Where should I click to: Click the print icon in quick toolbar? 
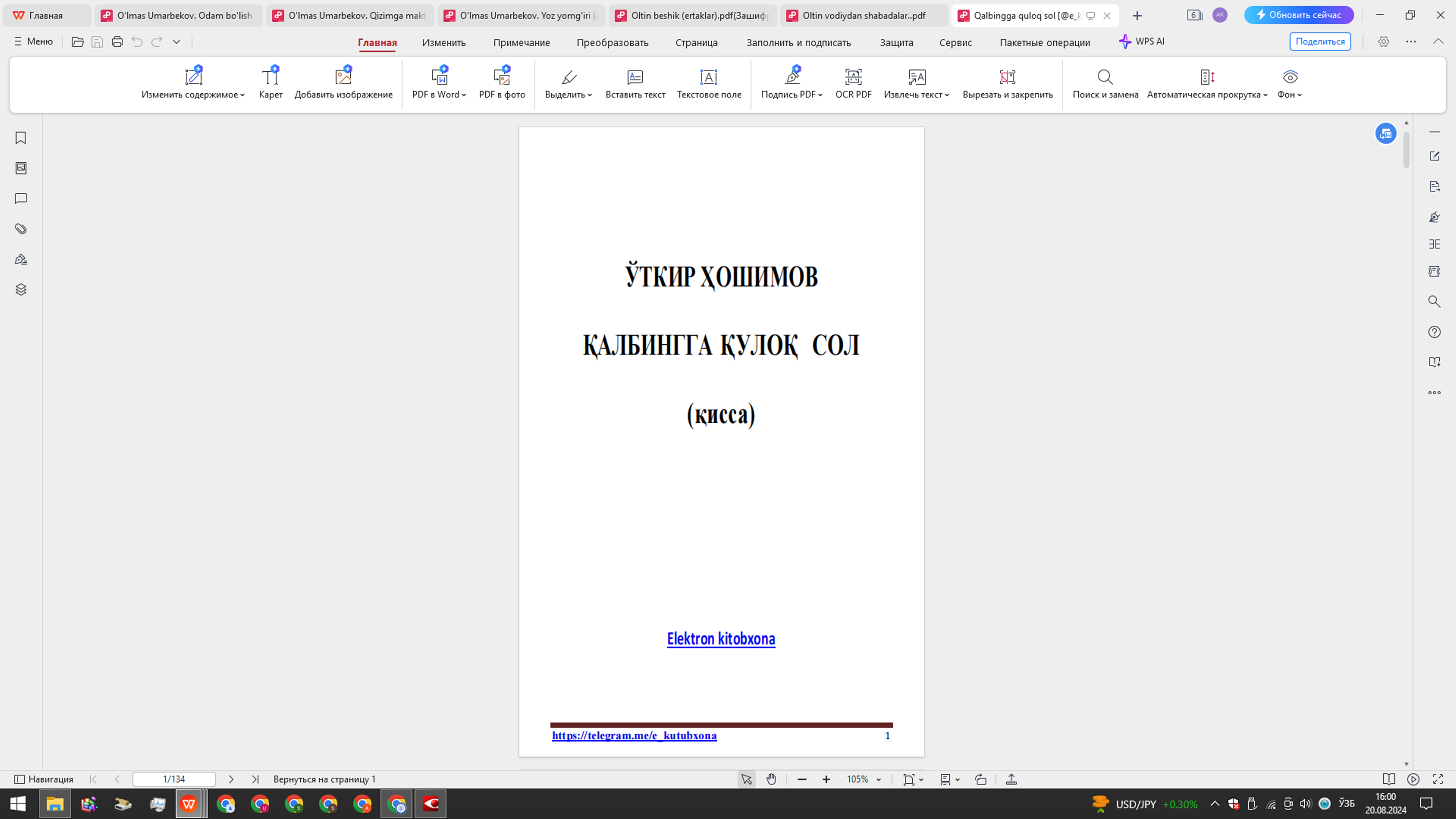117,41
